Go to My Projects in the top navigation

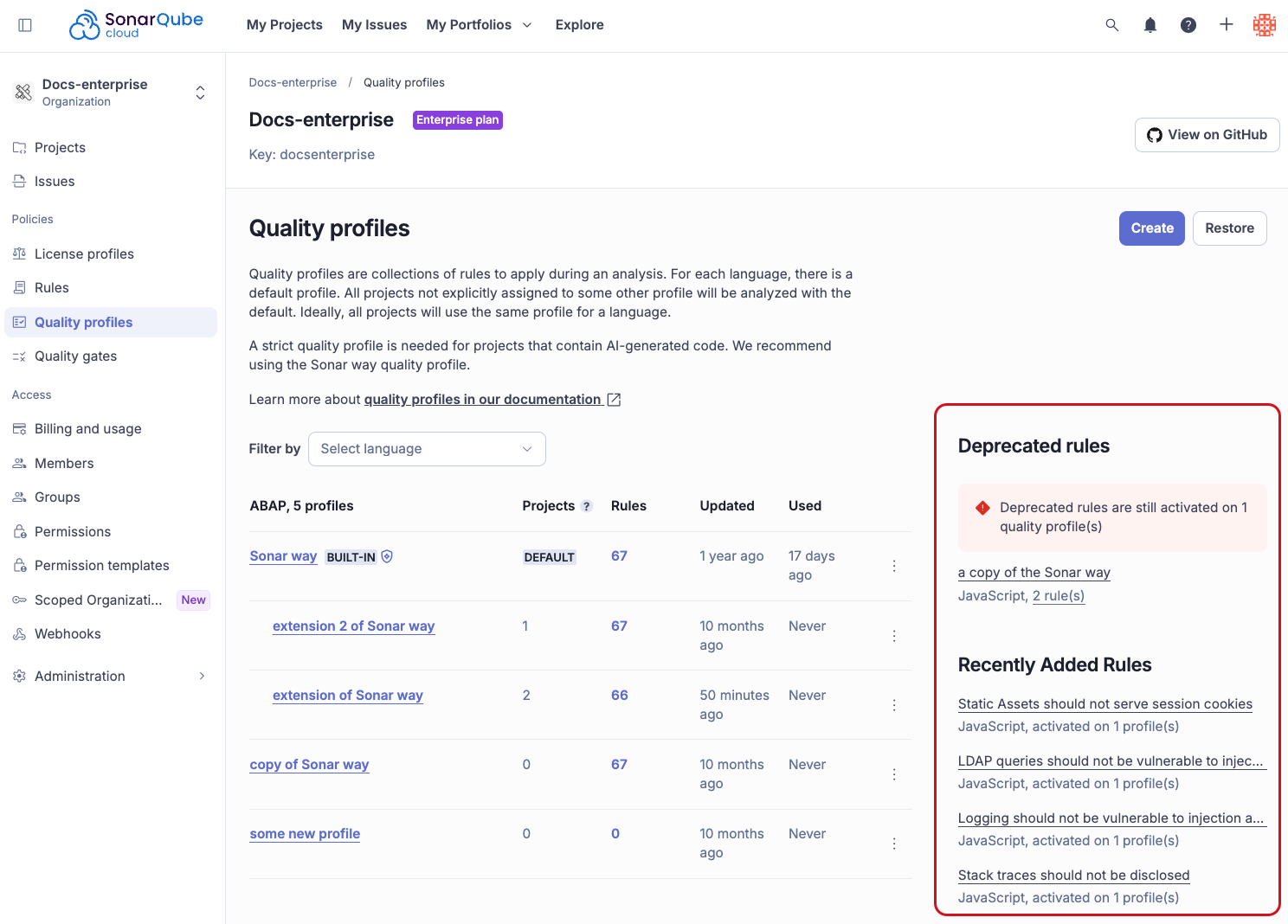point(285,25)
